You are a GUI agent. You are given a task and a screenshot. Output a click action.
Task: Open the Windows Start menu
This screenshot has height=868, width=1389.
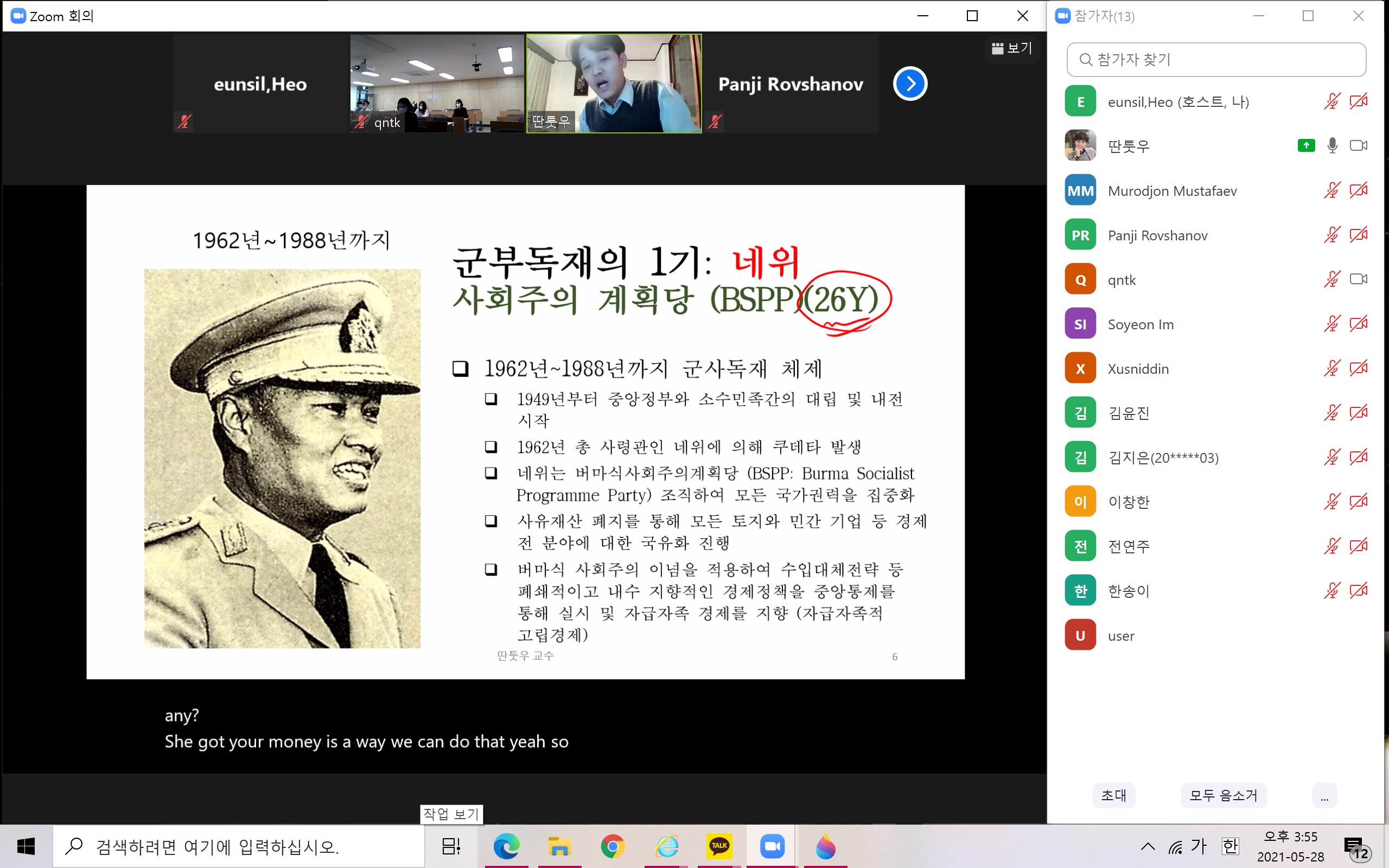(26, 846)
